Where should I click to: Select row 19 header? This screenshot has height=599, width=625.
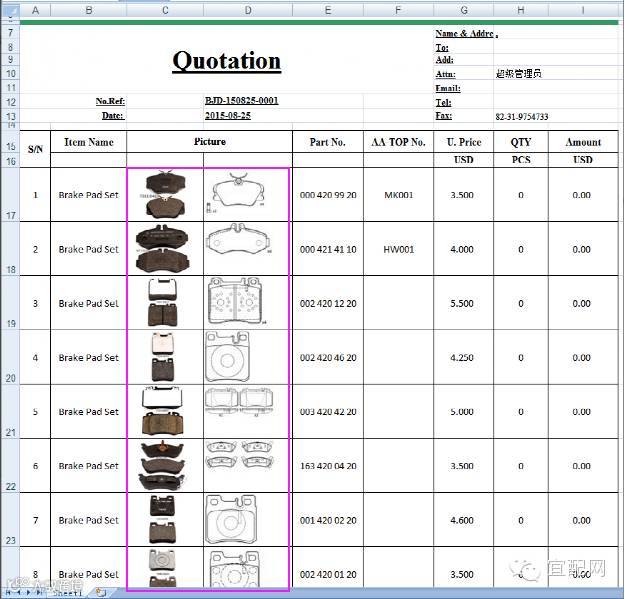tap(10, 302)
